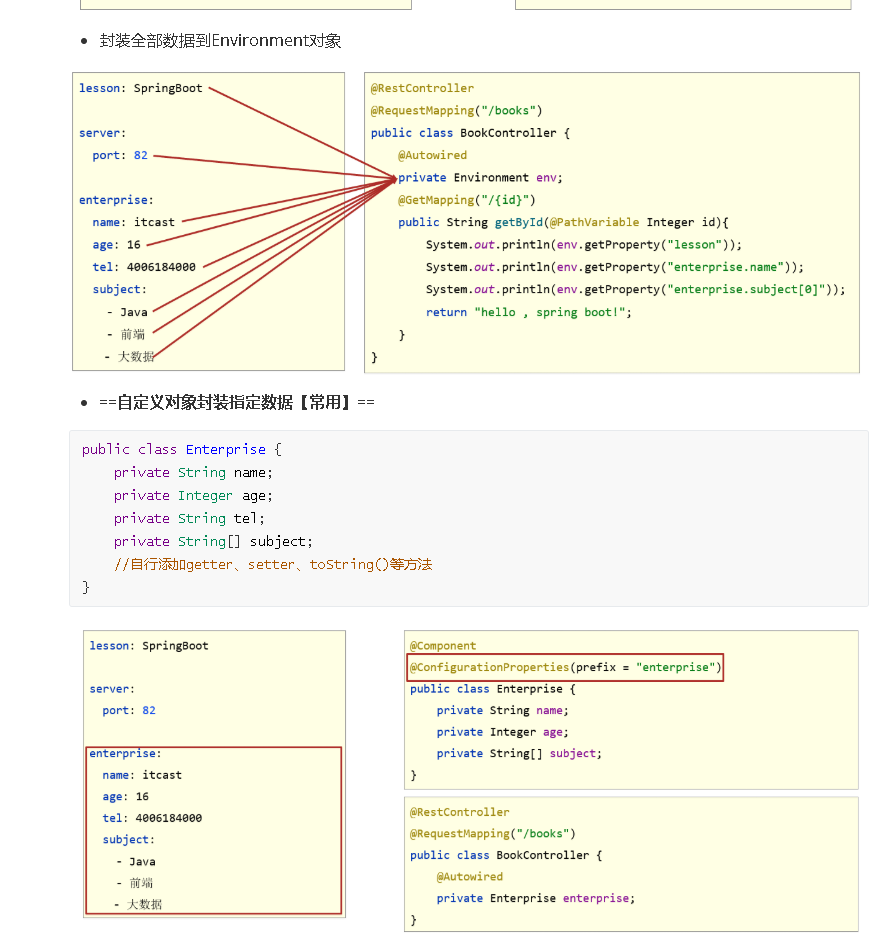878x938 pixels.
Task: Click the Environment object section bullet text
Action: [x=220, y=41]
